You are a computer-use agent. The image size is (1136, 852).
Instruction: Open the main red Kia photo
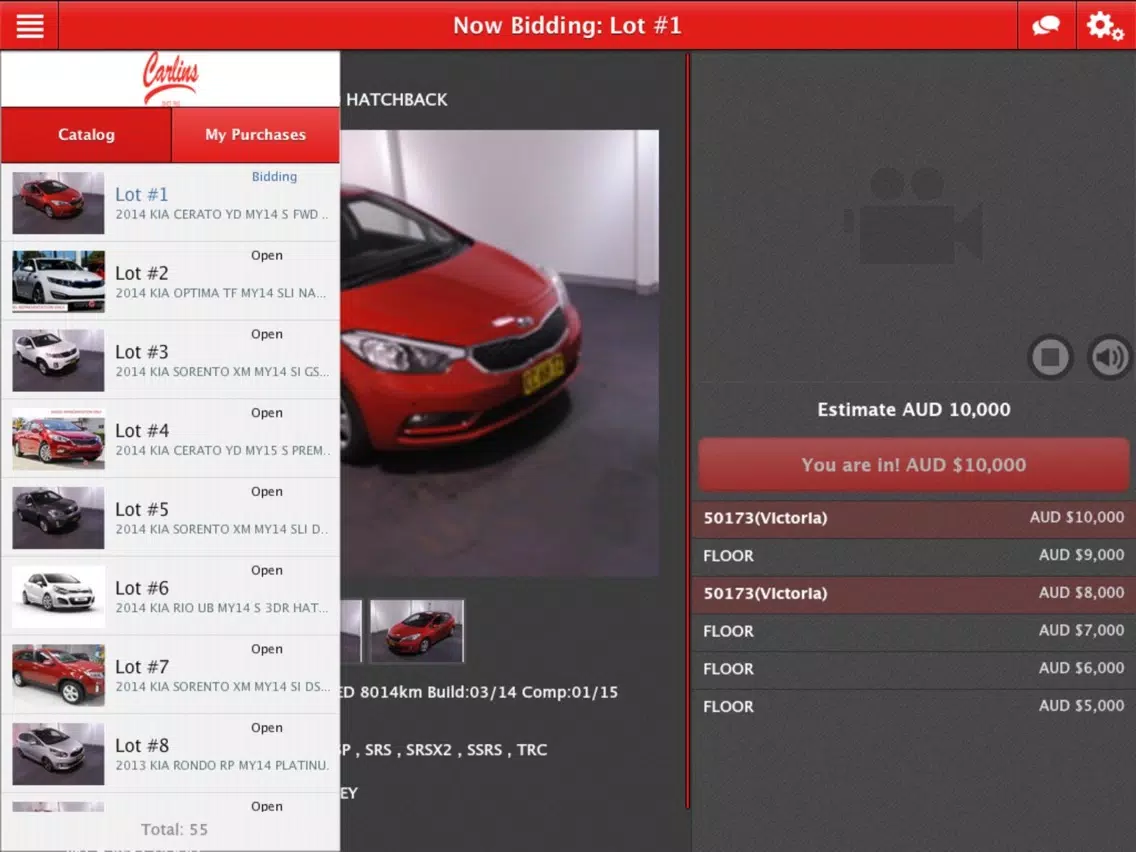click(x=499, y=353)
